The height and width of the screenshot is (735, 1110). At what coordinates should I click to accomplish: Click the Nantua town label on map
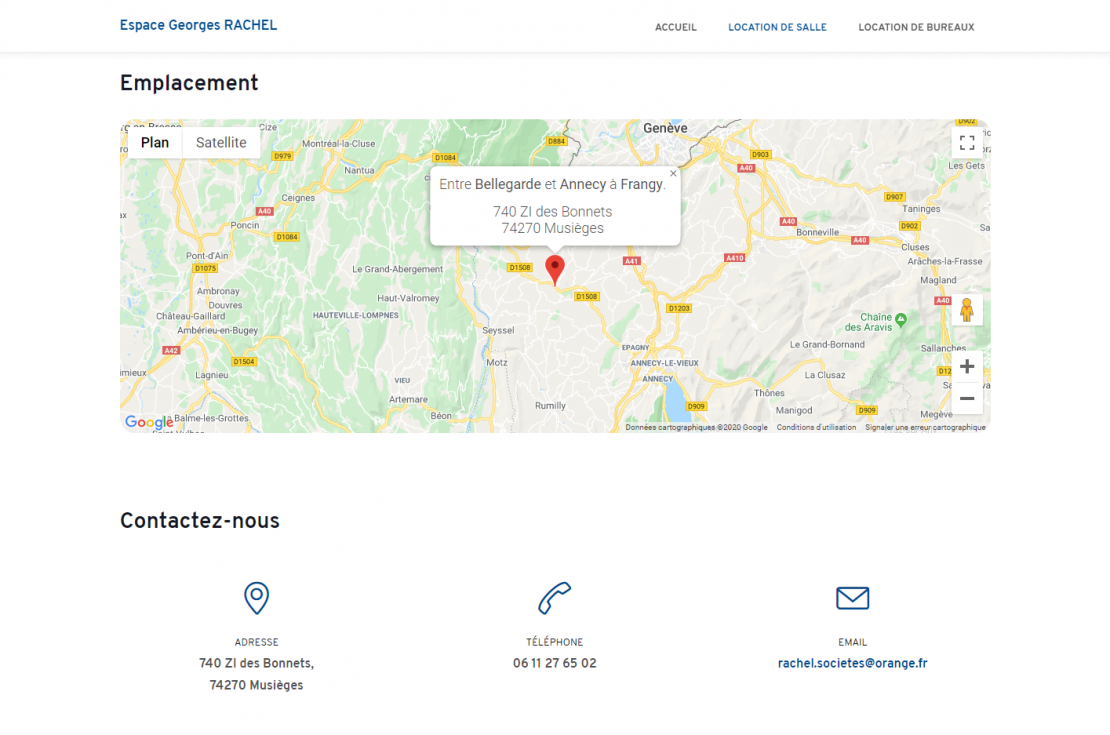(x=359, y=170)
